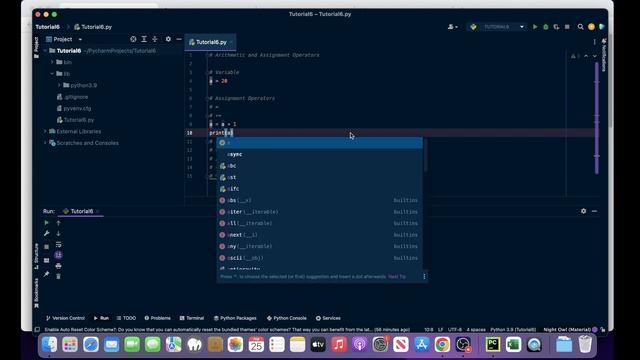The width and height of the screenshot is (640, 360).
Task: Open run configuration wrench in Run panel
Action: 47,233
